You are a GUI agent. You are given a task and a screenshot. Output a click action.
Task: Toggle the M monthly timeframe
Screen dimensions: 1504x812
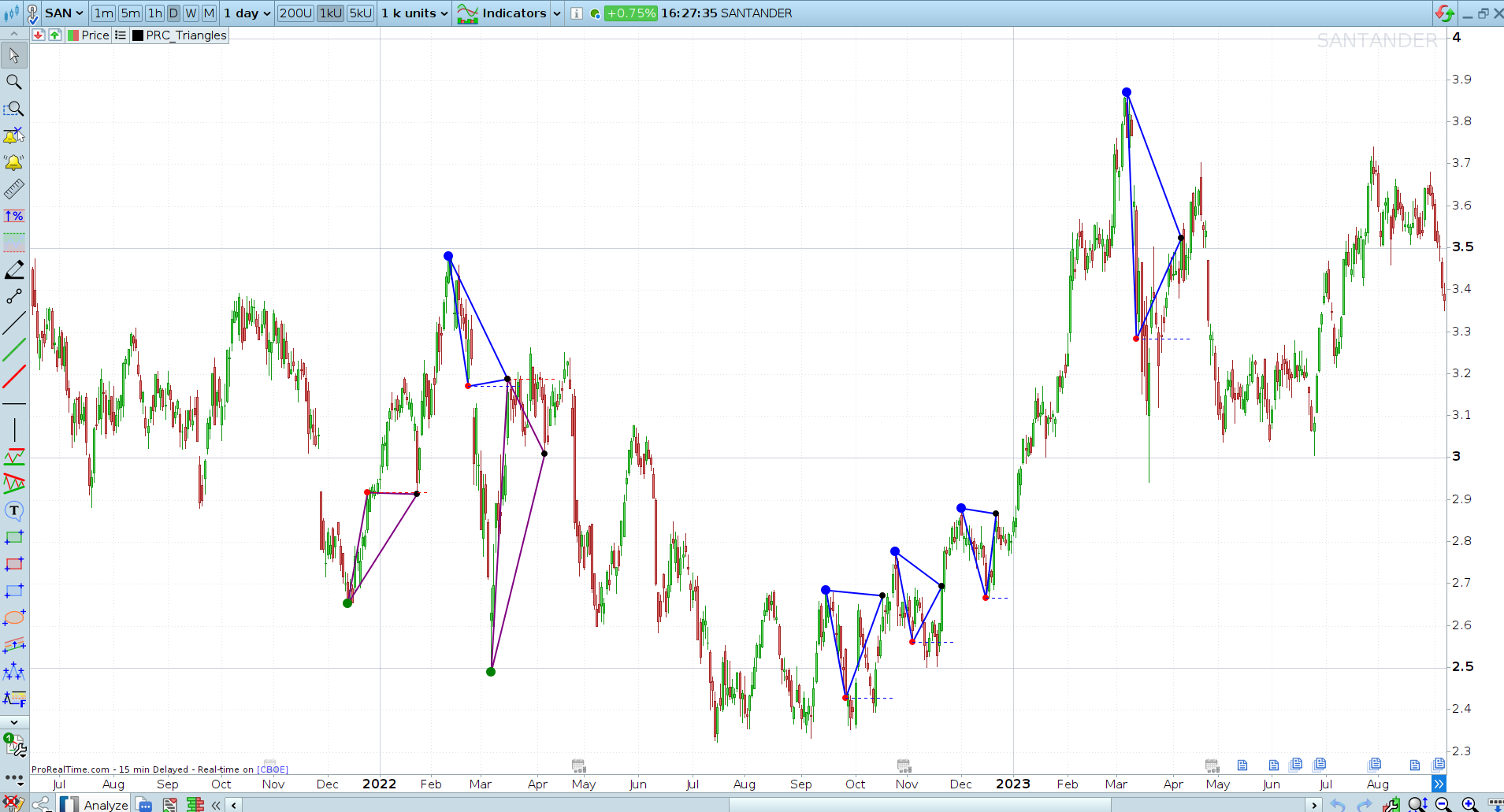209,13
